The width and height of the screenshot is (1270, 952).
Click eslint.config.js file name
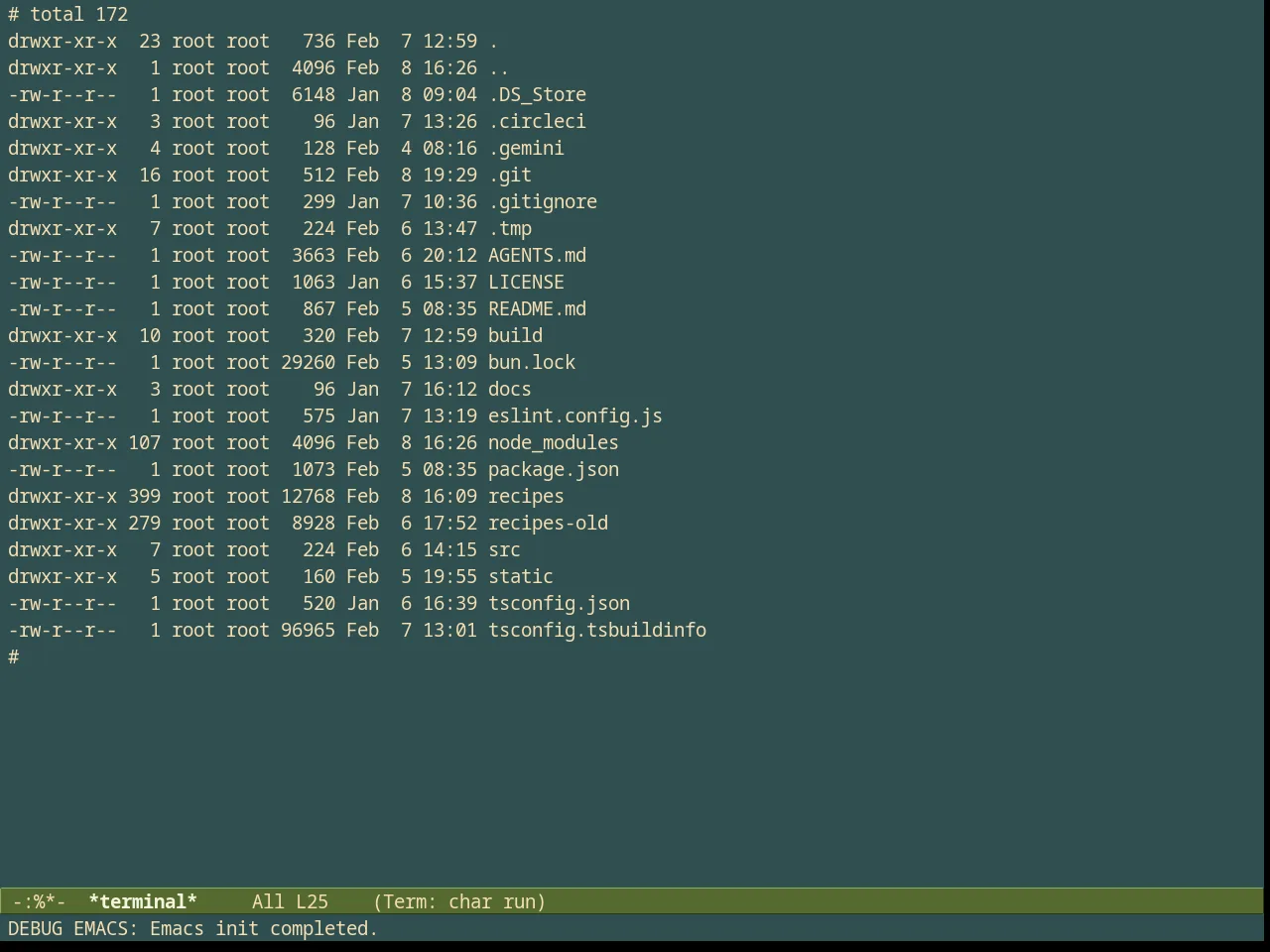tap(575, 416)
